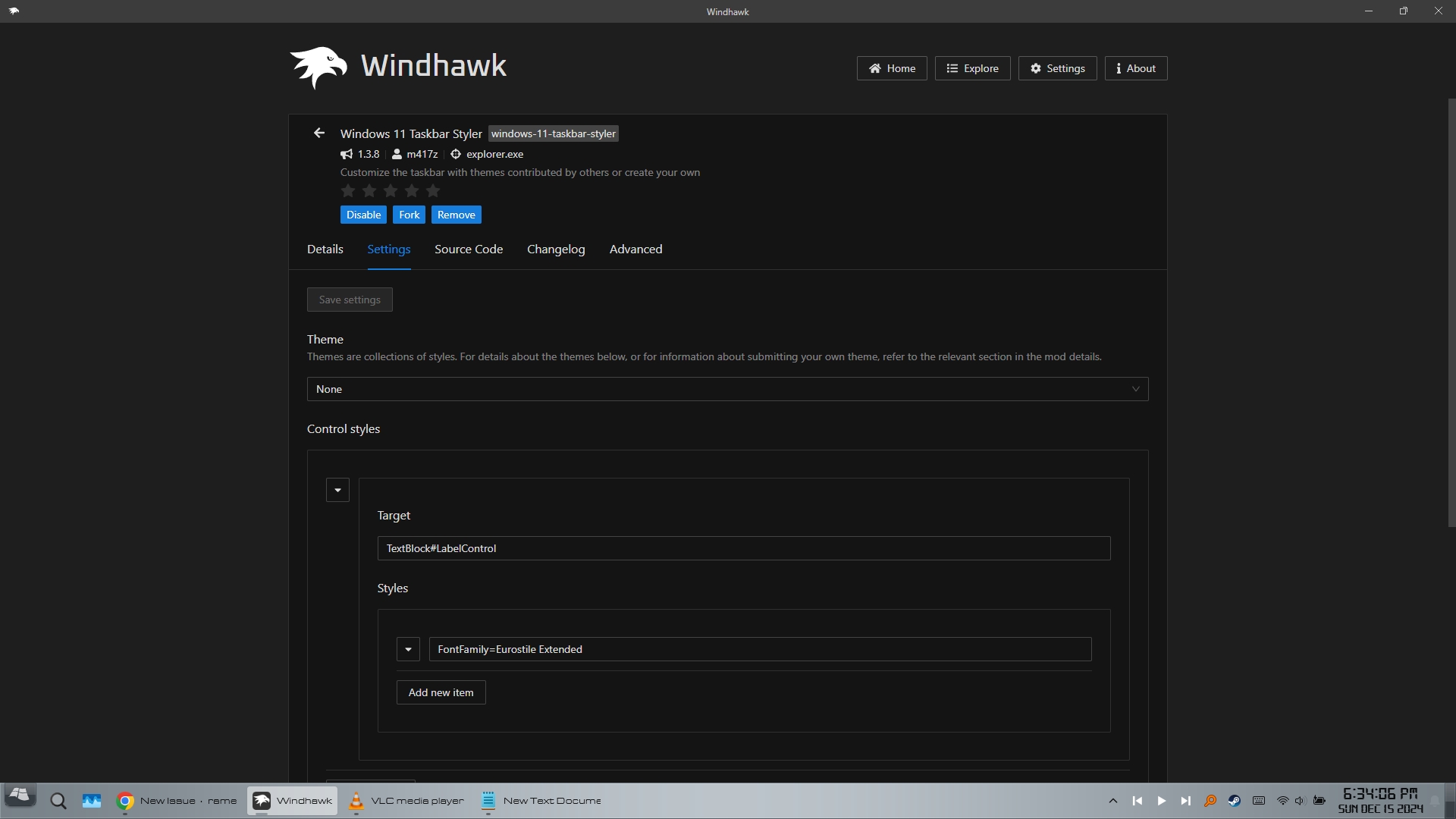This screenshot has height=819, width=1456.
Task: Open the Explore section
Action: point(972,67)
